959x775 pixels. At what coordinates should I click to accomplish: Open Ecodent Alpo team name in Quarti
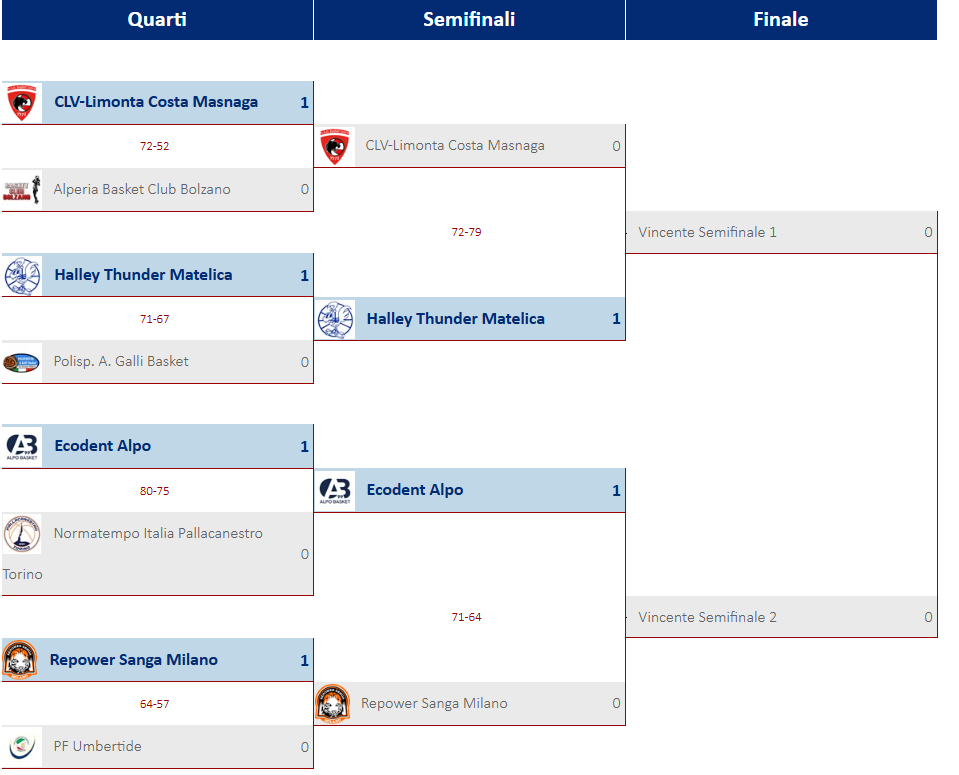(103, 446)
